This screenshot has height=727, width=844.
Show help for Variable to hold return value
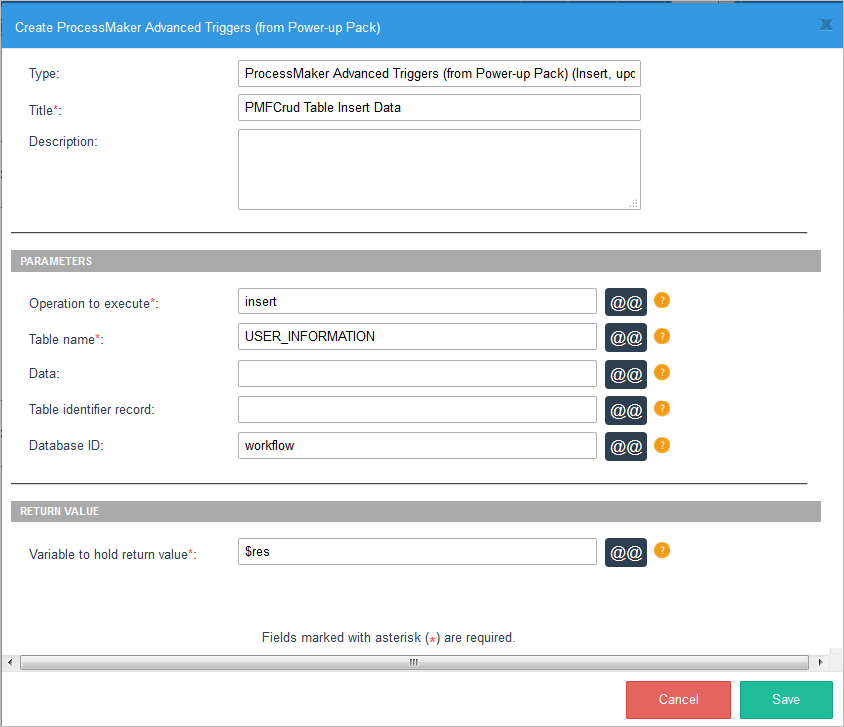click(x=662, y=550)
